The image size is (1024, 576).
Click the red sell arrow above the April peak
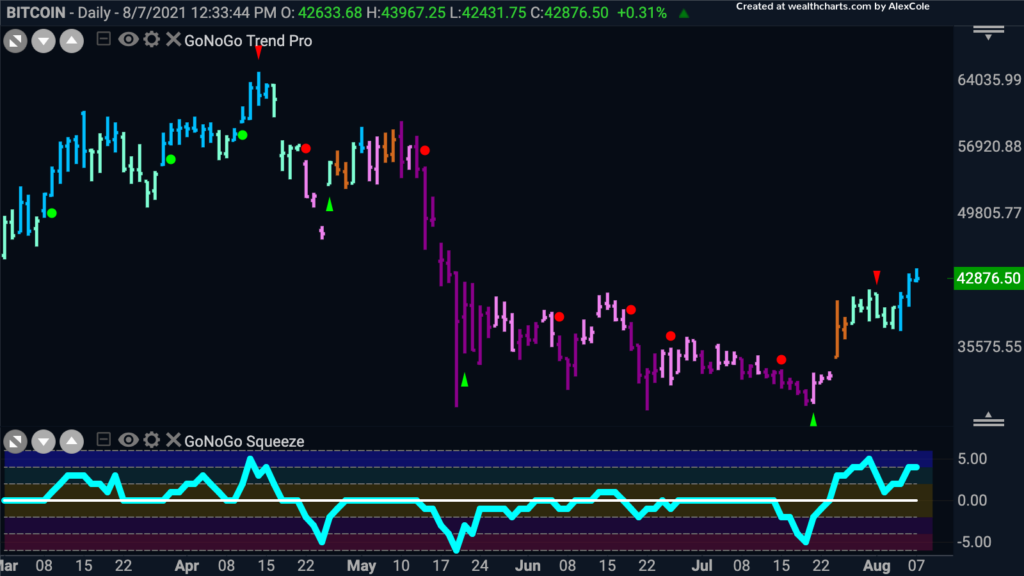[x=259, y=52]
